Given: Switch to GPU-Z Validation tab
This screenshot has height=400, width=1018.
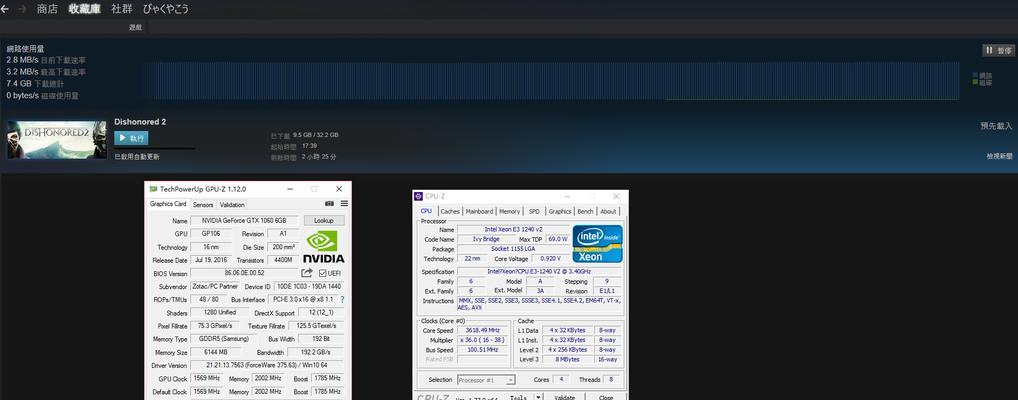Looking at the screenshot, I should click(x=232, y=205).
